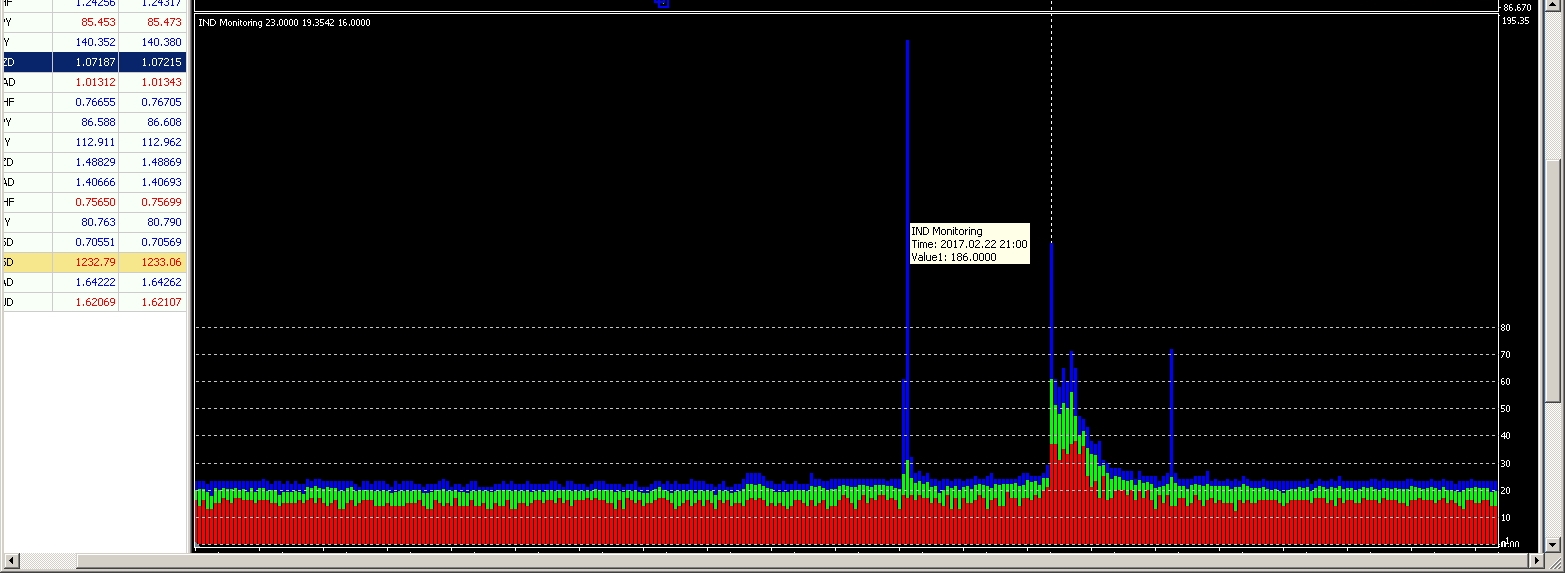Image resolution: width=1565 pixels, height=573 pixels.
Task: Select the 1.48829 bid cell
Action: coord(85,162)
